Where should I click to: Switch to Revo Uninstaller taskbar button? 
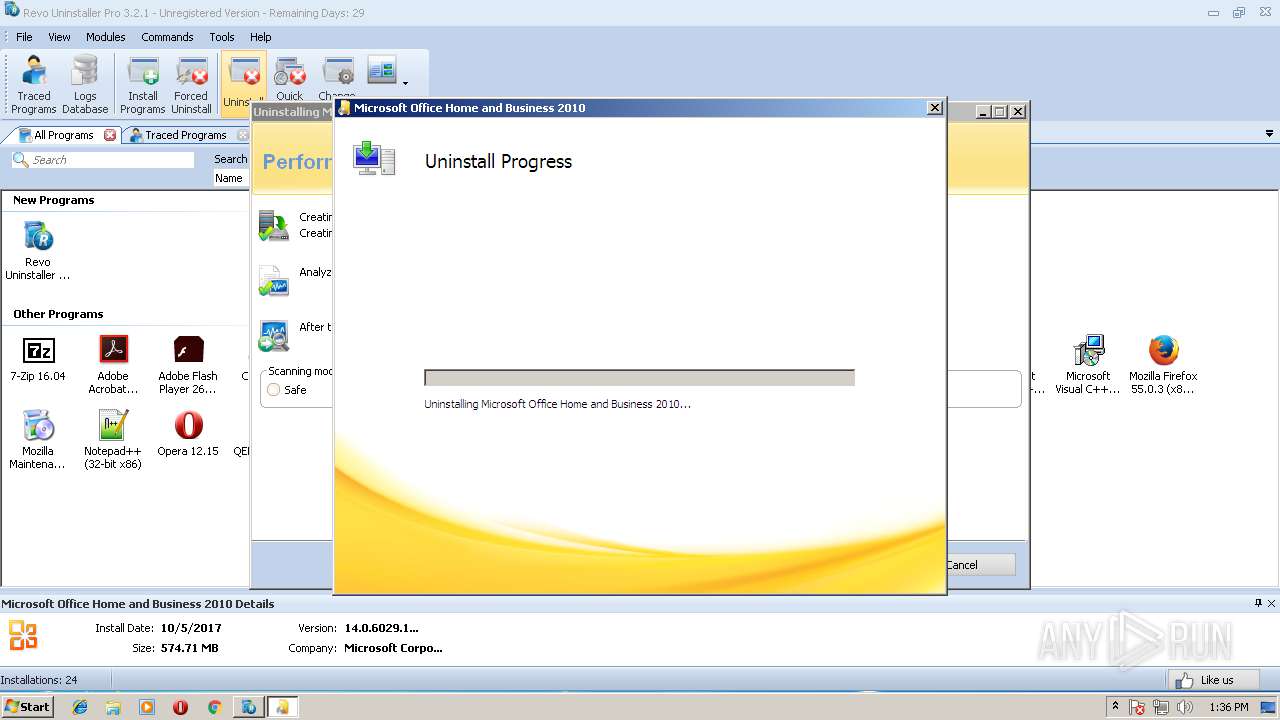click(x=248, y=707)
